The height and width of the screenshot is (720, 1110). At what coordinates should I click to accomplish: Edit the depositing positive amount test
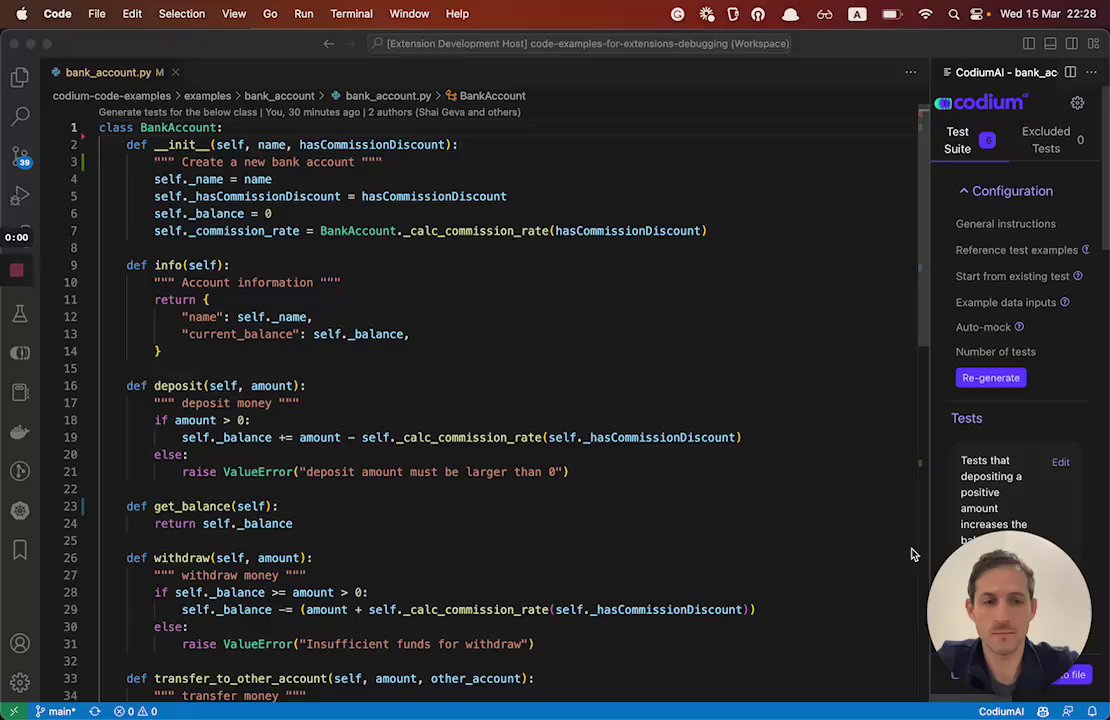1060,462
